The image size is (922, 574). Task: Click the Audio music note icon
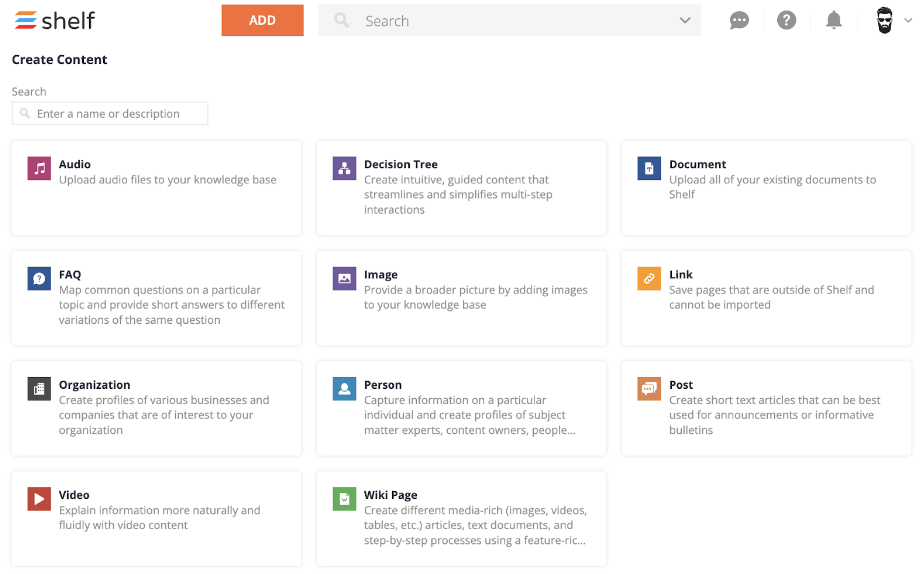coord(39,168)
